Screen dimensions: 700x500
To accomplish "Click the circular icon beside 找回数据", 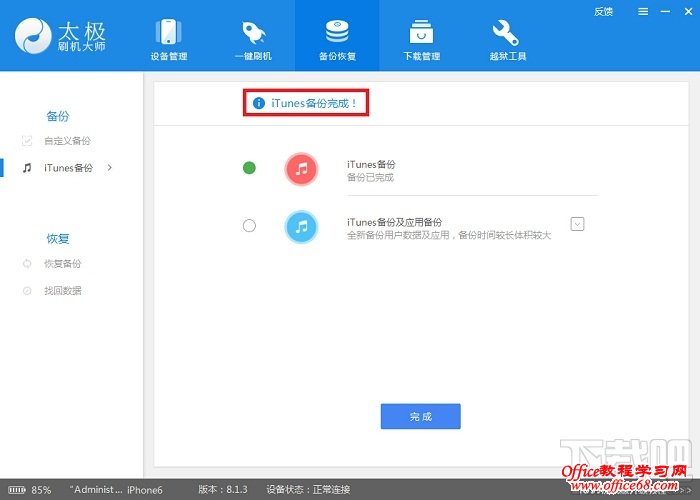I will (27, 291).
